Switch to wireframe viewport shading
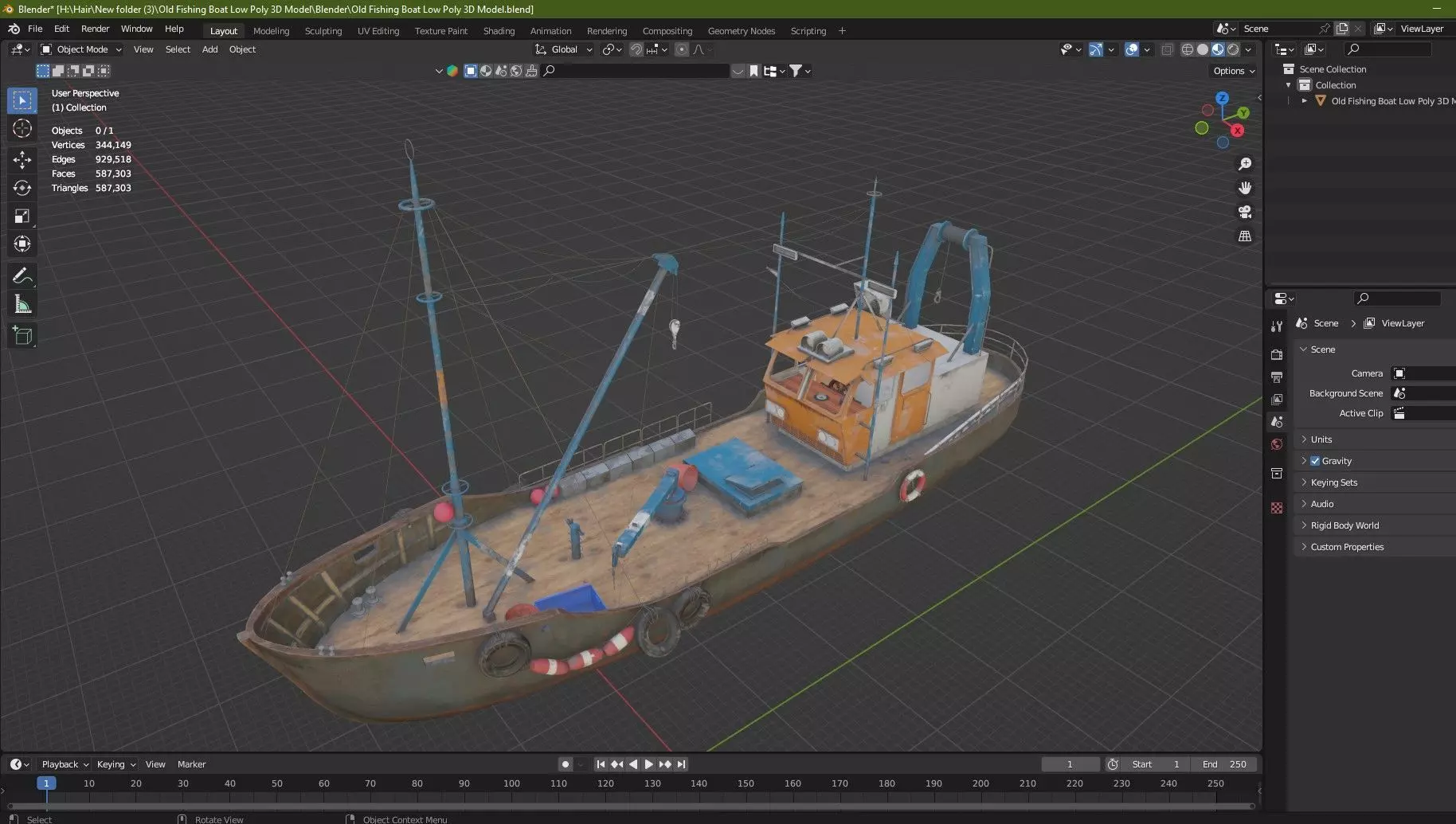The width and height of the screenshot is (1456, 824). [1187, 49]
